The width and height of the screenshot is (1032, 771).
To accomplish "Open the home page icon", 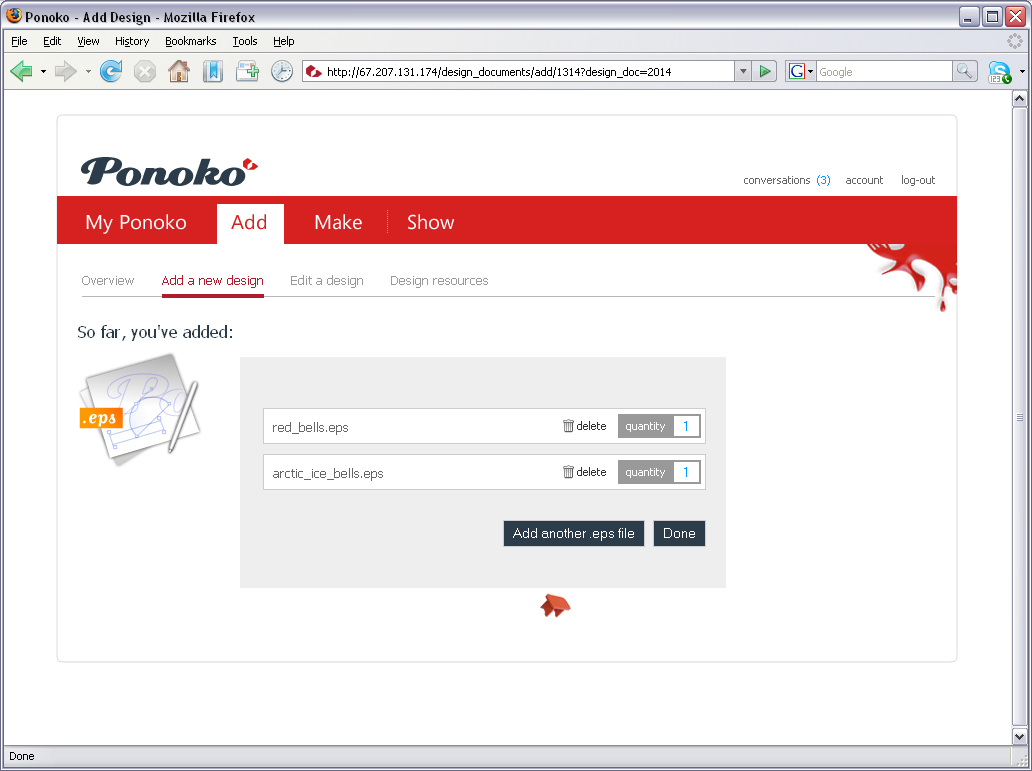I will point(179,71).
